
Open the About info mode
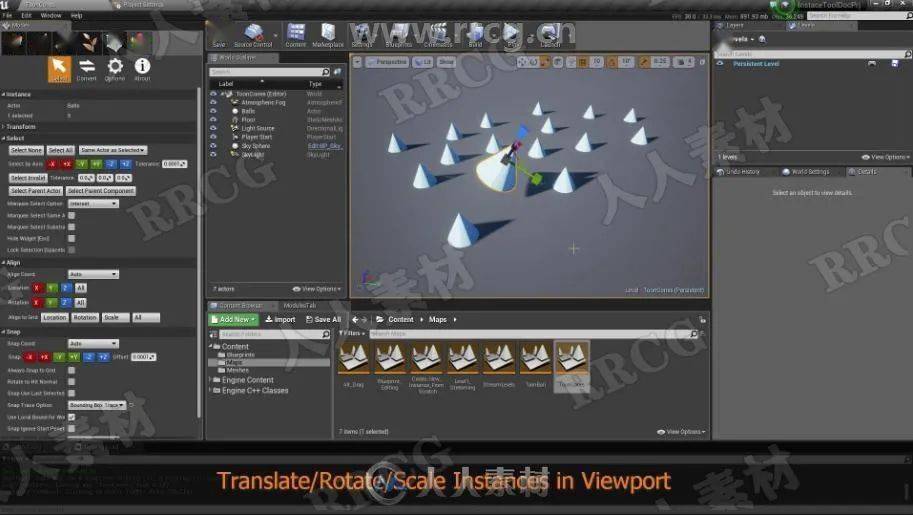142,69
